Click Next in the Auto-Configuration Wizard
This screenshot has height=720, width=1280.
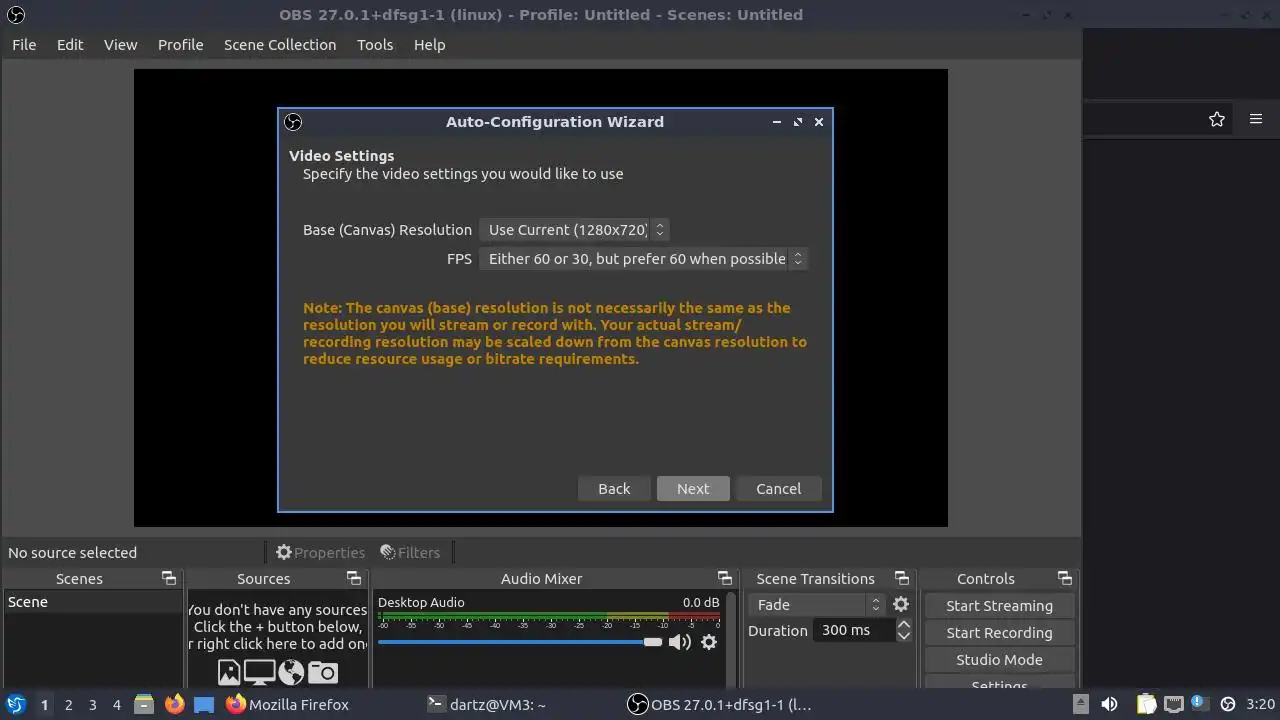(x=693, y=489)
